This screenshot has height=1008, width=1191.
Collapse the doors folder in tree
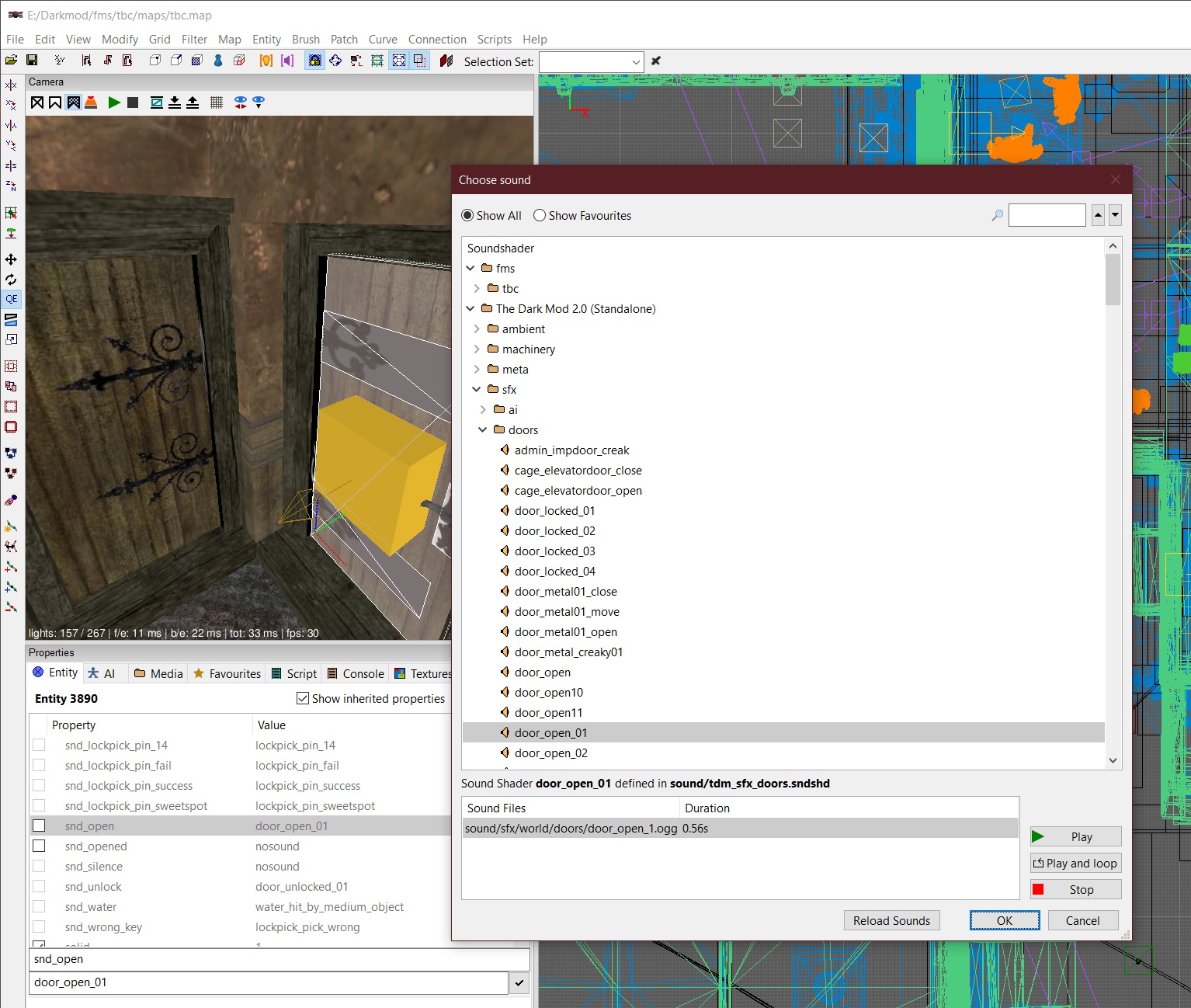pos(482,430)
